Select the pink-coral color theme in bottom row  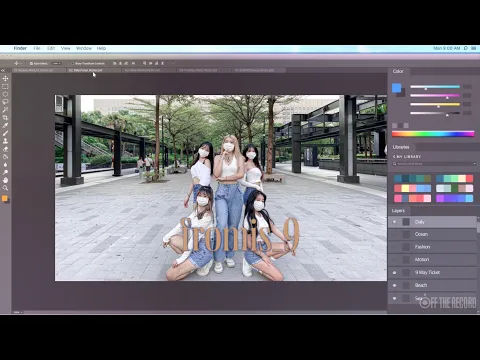click(412, 199)
